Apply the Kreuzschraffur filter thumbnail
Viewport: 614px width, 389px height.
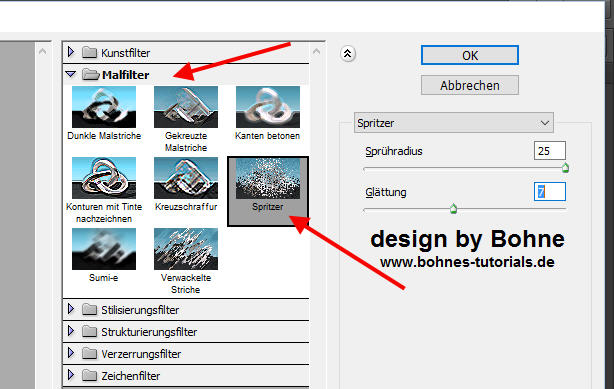[x=186, y=178]
